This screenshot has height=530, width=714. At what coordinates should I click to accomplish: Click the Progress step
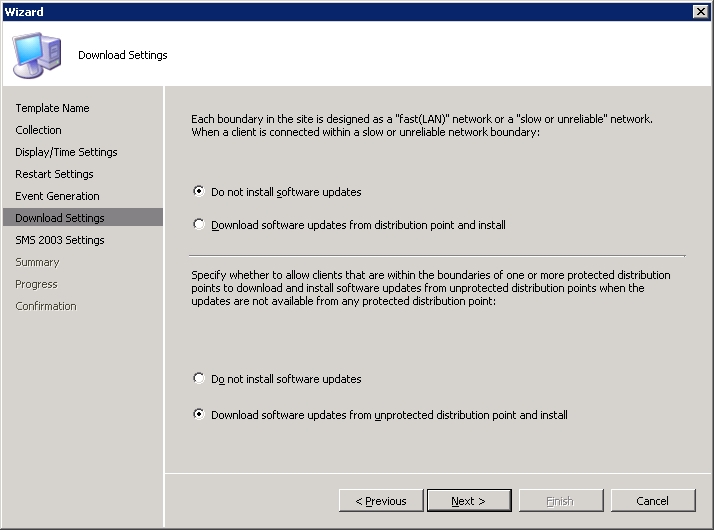click(x=36, y=284)
